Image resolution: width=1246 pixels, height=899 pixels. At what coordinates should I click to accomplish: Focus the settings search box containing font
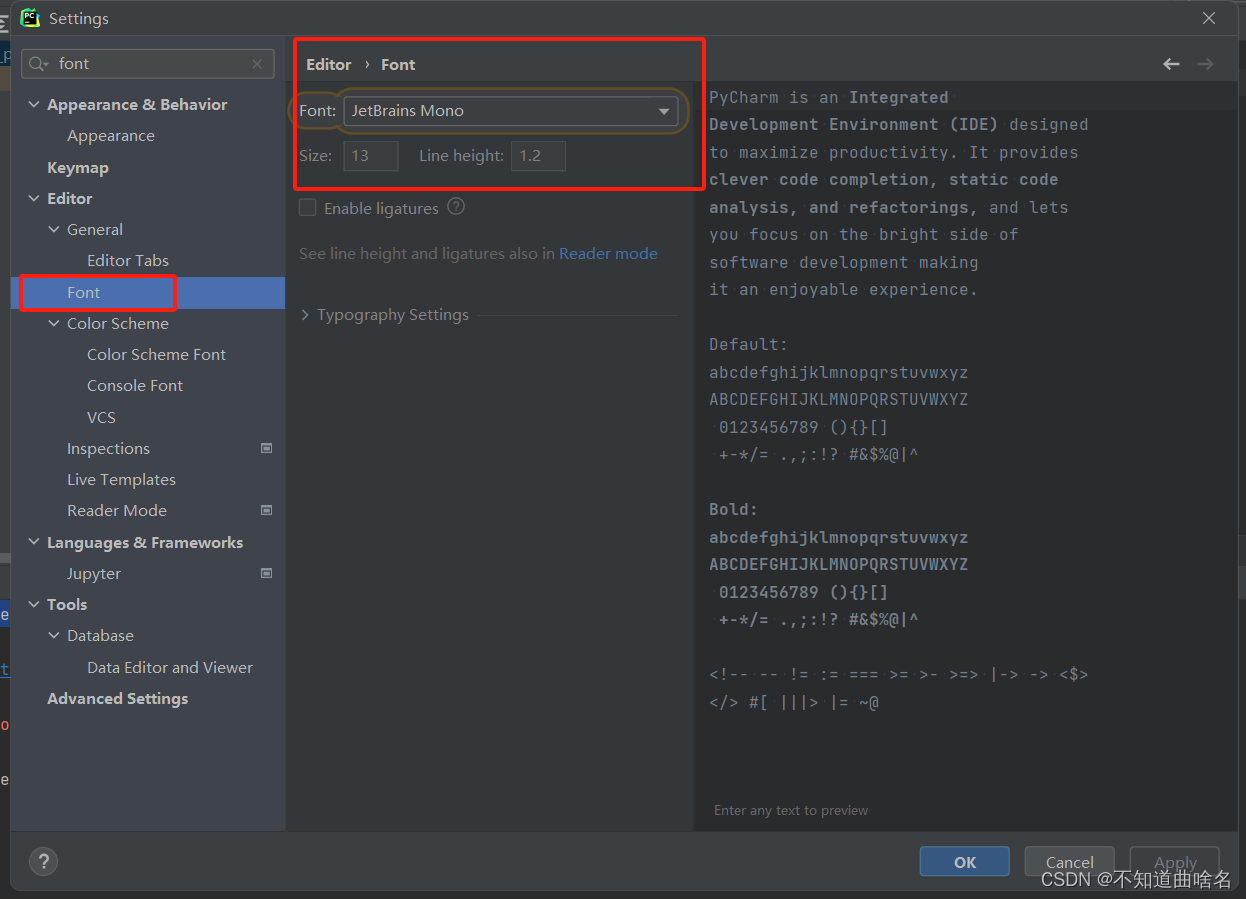pyautogui.click(x=148, y=64)
